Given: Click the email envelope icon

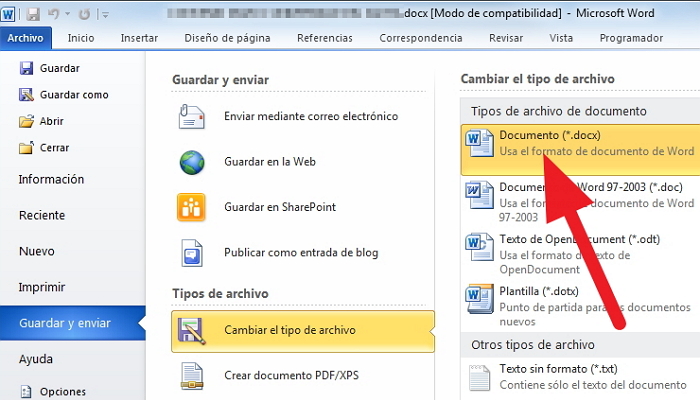Looking at the screenshot, I should click(192, 117).
